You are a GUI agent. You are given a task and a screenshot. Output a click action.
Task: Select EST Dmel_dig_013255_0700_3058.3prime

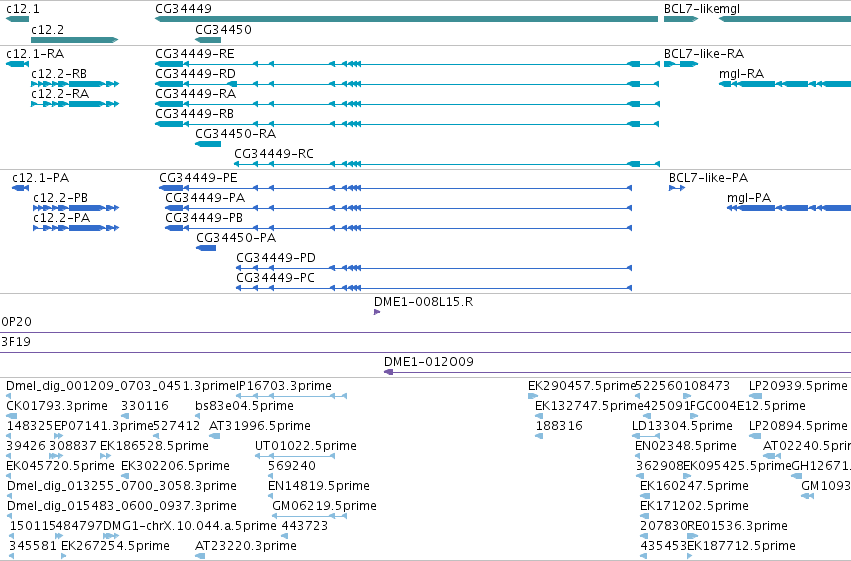(10, 496)
